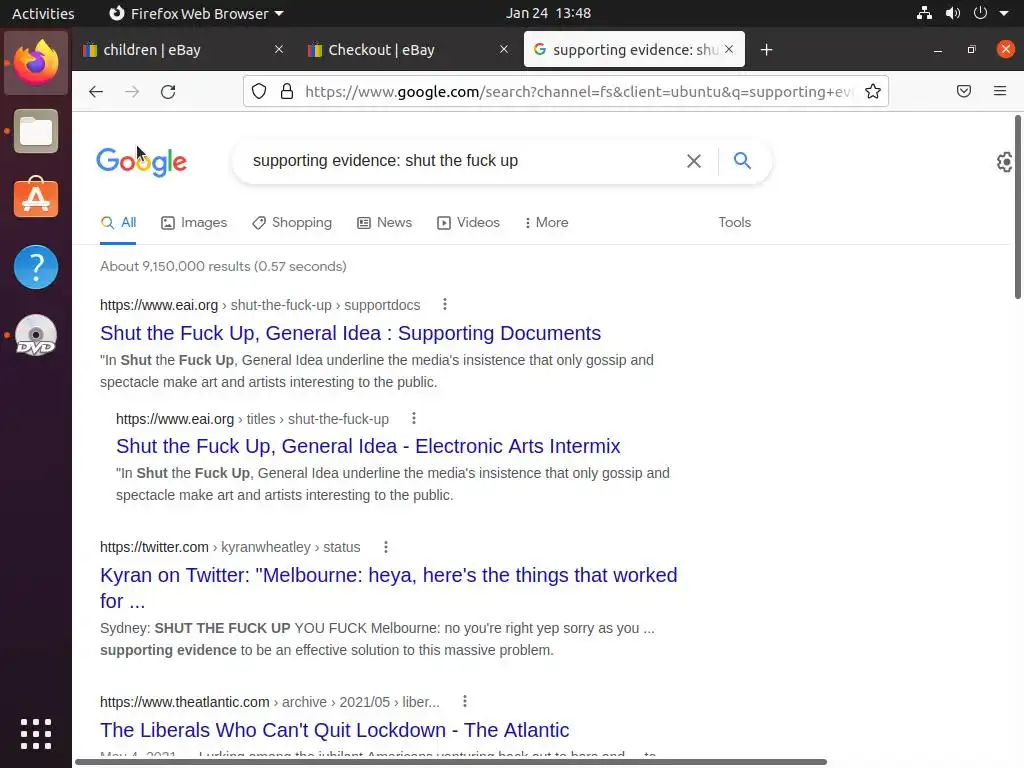Screen dimensions: 1024x768
Task: Open the Help icon in the dock
Action: [x=36, y=266]
